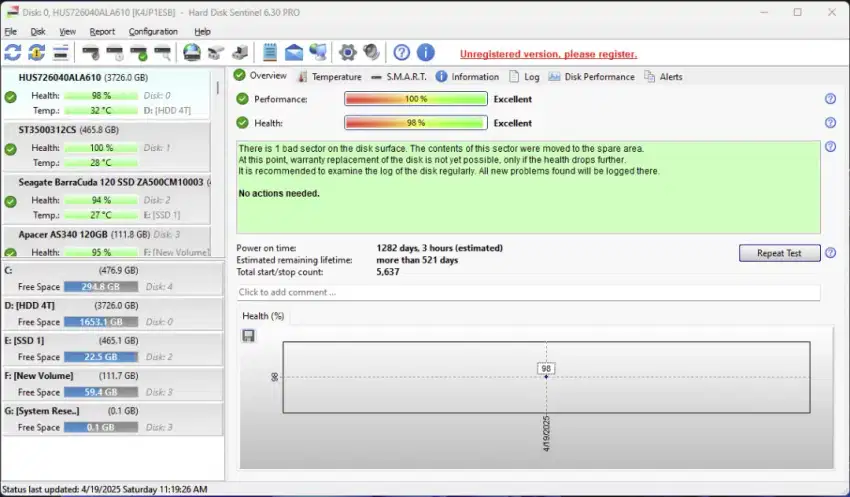Click green check next to Performance label
Viewport: 850px width, 497px height.
pyautogui.click(x=242, y=99)
